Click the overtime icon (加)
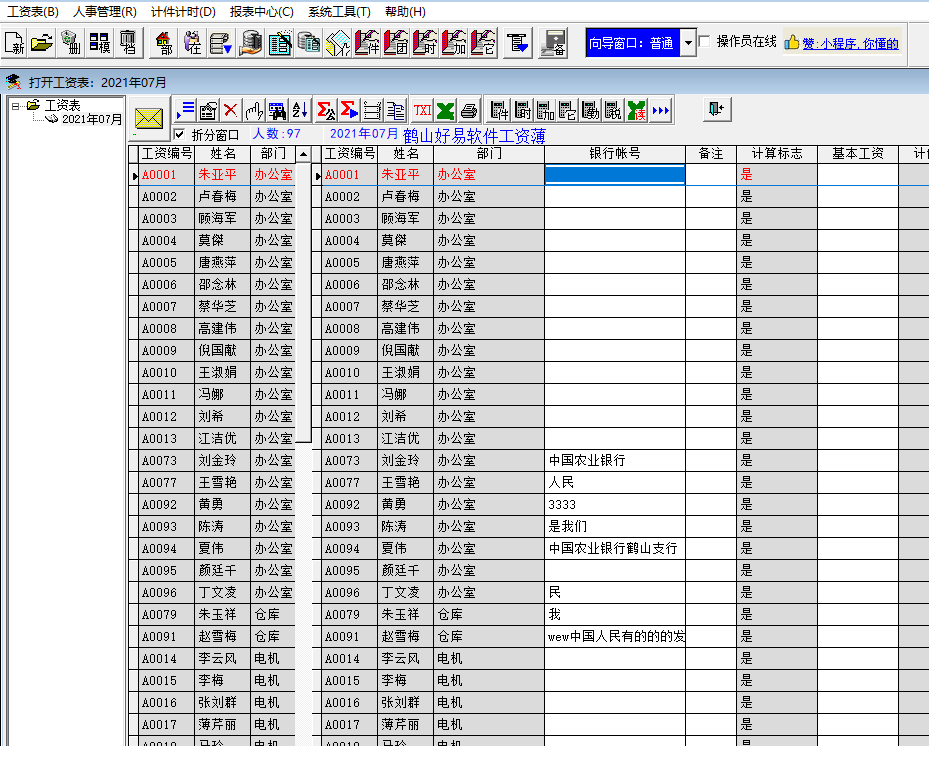929x769 pixels. (x=454, y=43)
